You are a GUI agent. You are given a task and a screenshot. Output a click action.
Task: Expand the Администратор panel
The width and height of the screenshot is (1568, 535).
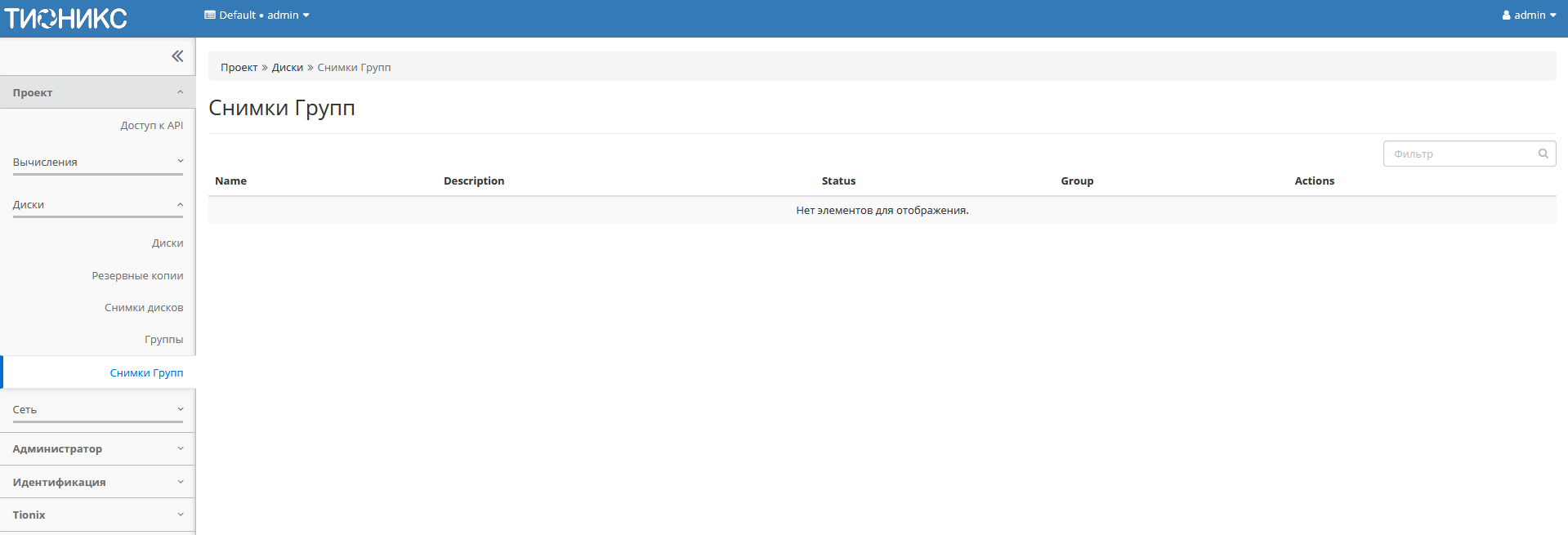click(x=97, y=448)
